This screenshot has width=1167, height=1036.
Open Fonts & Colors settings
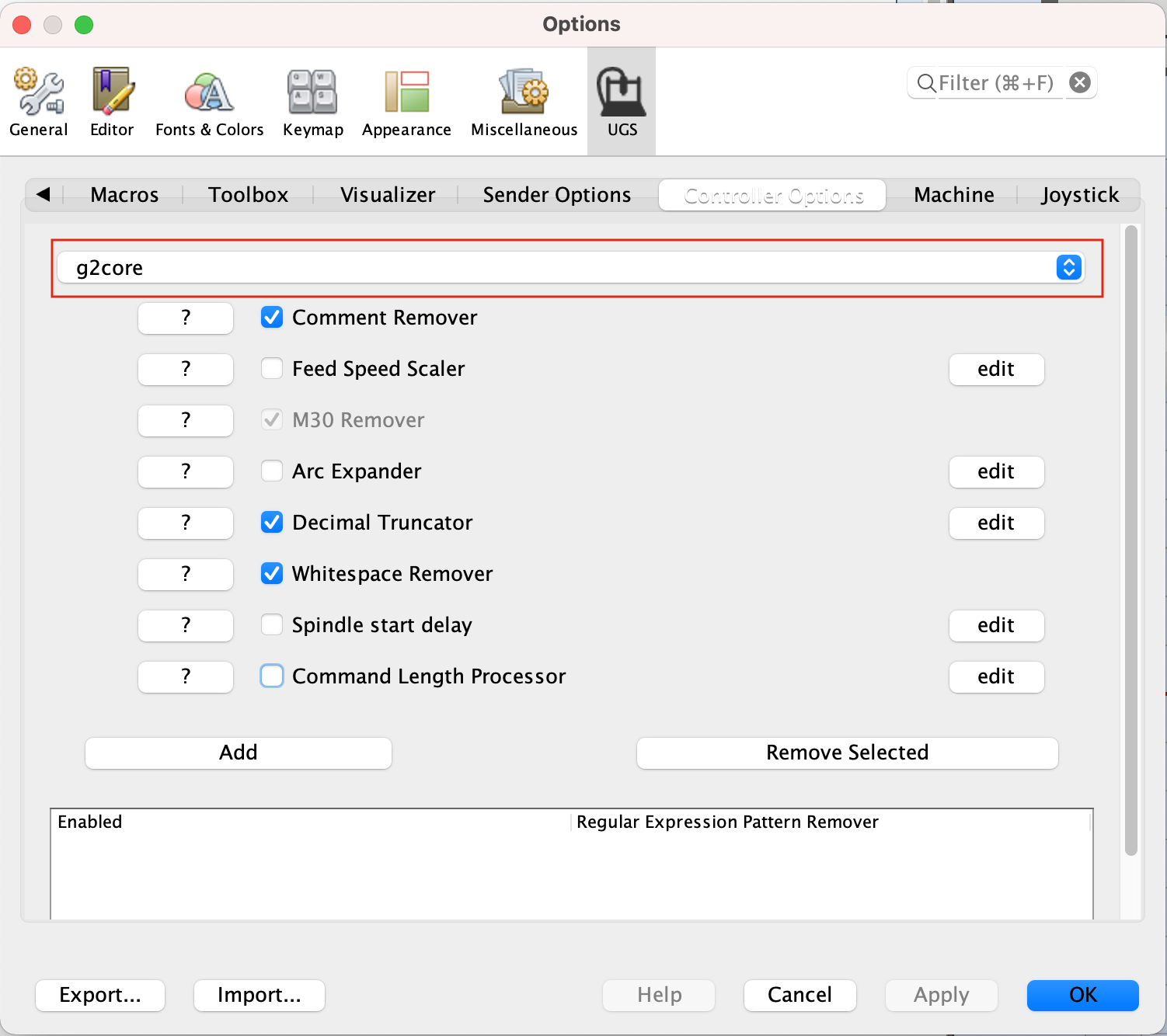[x=208, y=101]
